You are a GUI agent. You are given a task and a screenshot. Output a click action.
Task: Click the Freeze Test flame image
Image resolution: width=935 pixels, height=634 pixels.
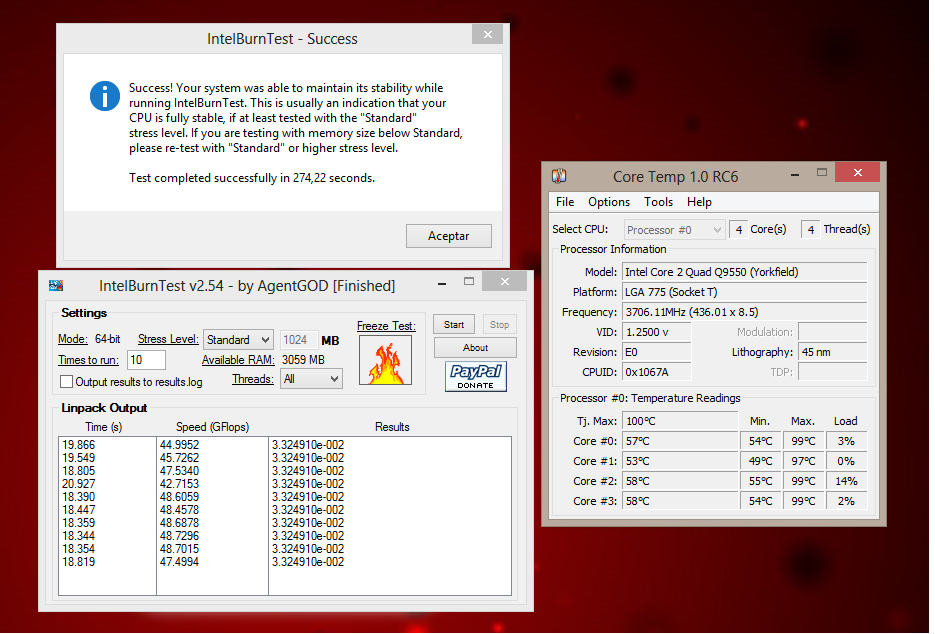click(385, 360)
